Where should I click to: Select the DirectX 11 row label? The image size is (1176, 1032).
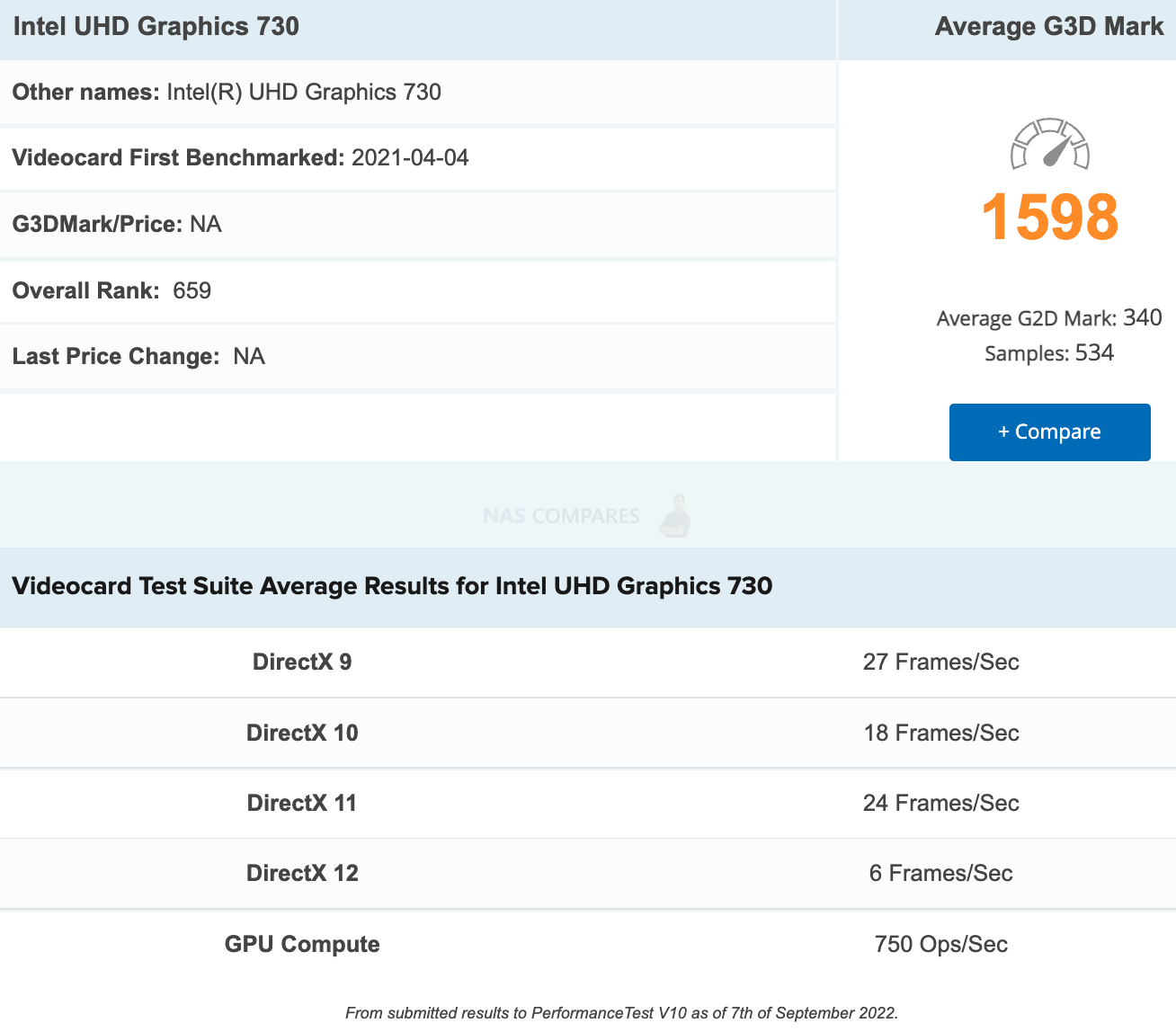click(x=302, y=803)
